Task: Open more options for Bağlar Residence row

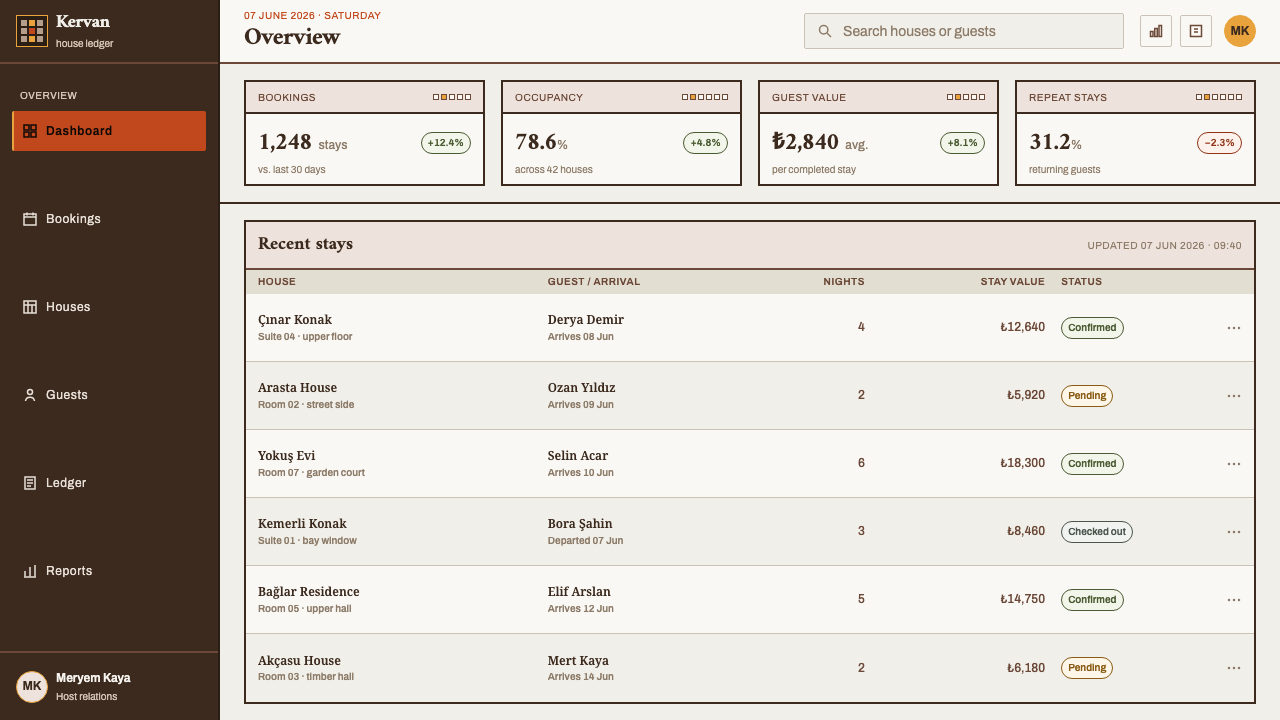Action: 1234,600
